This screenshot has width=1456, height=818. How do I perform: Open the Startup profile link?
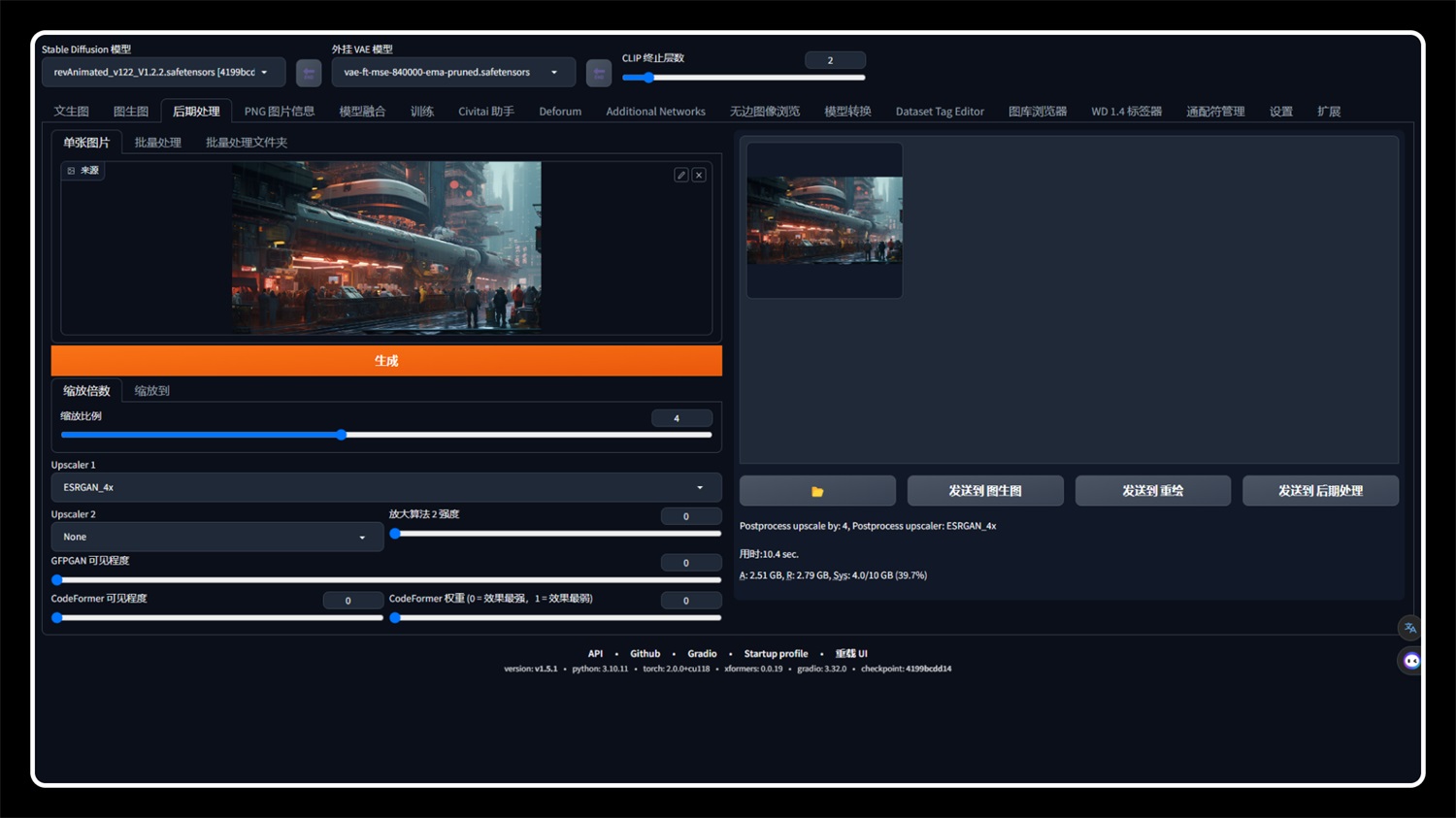click(776, 654)
